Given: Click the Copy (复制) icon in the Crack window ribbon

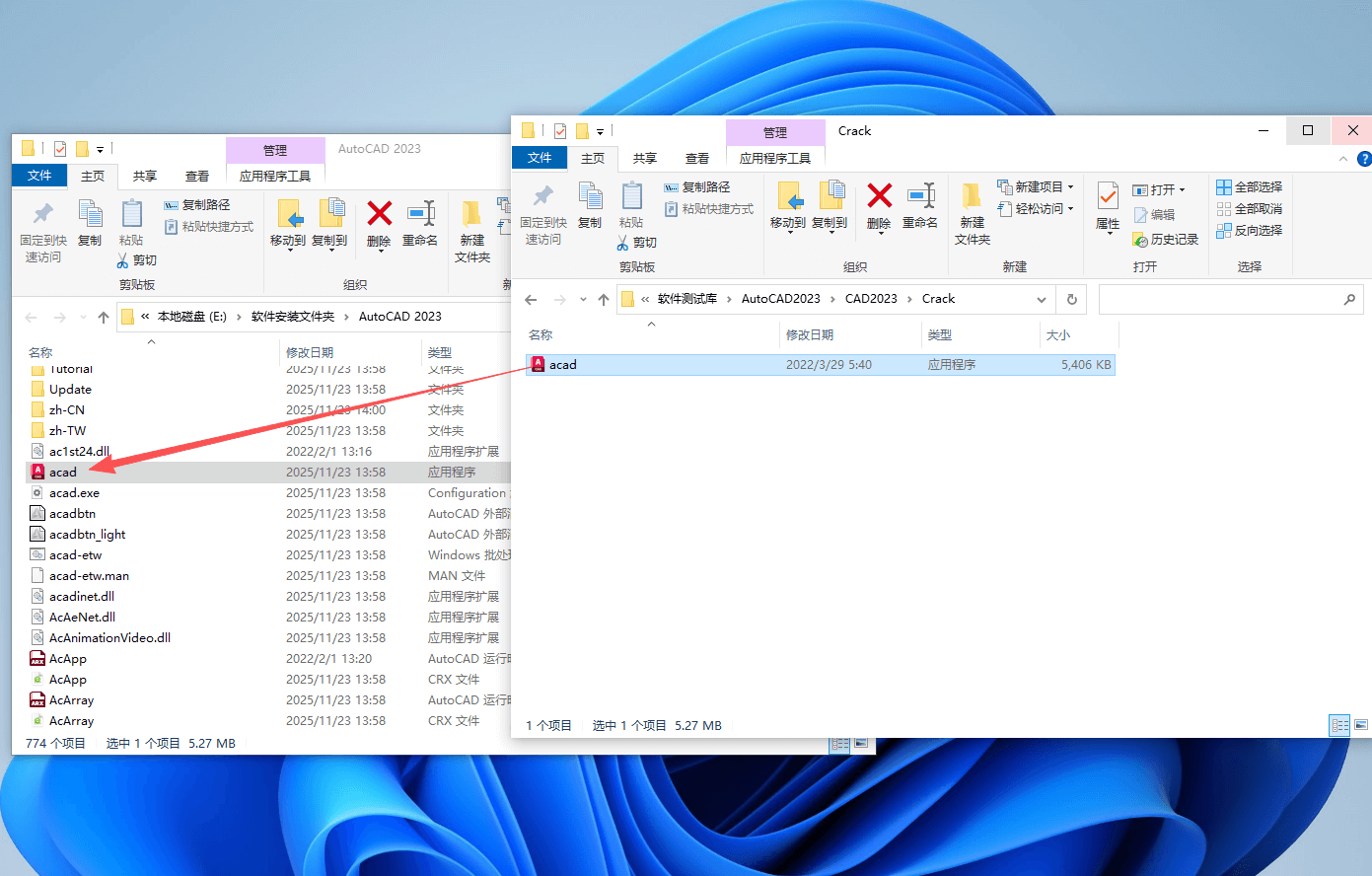Looking at the screenshot, I should click(x=590, y=210).
